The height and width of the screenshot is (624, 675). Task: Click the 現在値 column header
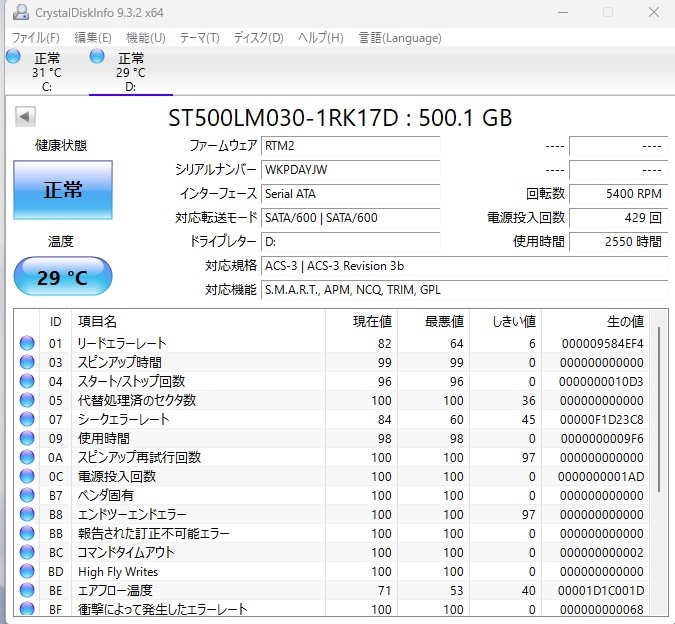coord(361,321)
